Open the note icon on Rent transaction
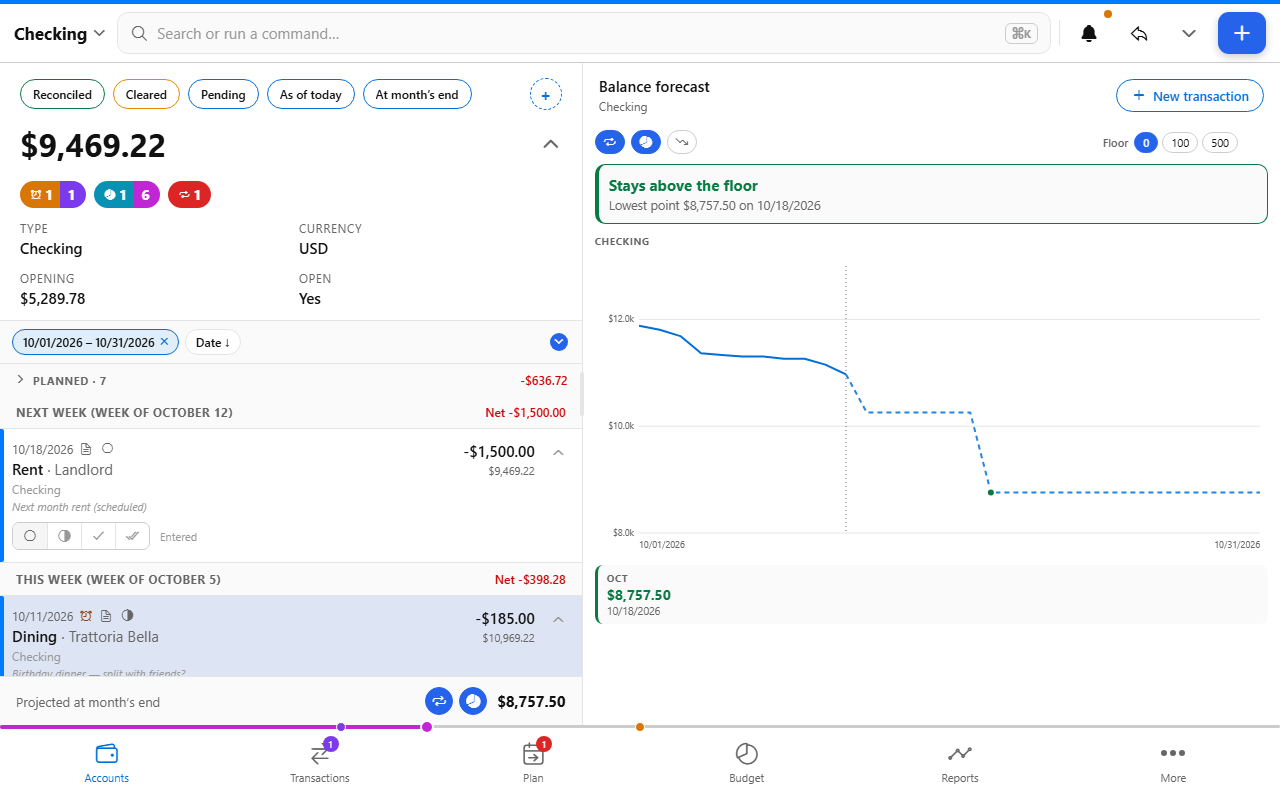 (x=86, y=449)
